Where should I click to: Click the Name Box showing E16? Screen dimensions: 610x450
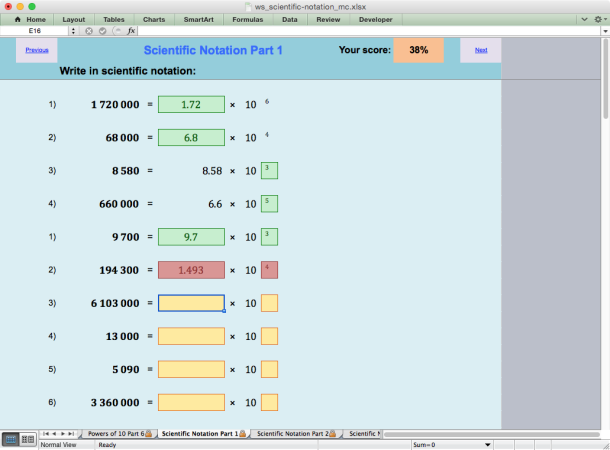click(x=35, y=31)
